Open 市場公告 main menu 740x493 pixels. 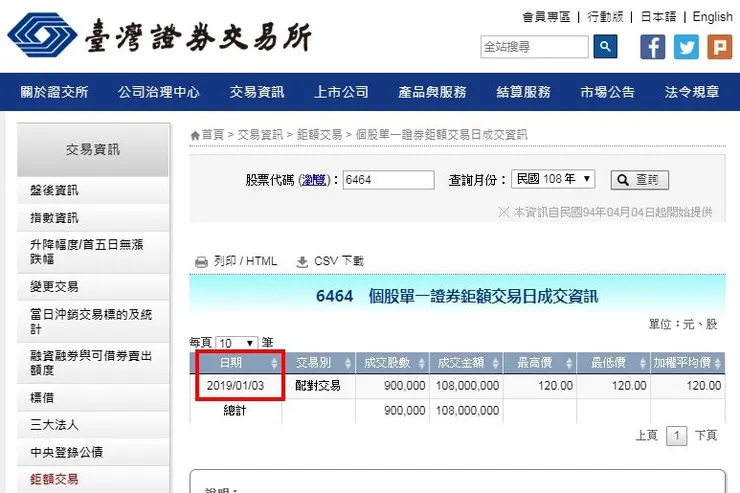[607, 92]
